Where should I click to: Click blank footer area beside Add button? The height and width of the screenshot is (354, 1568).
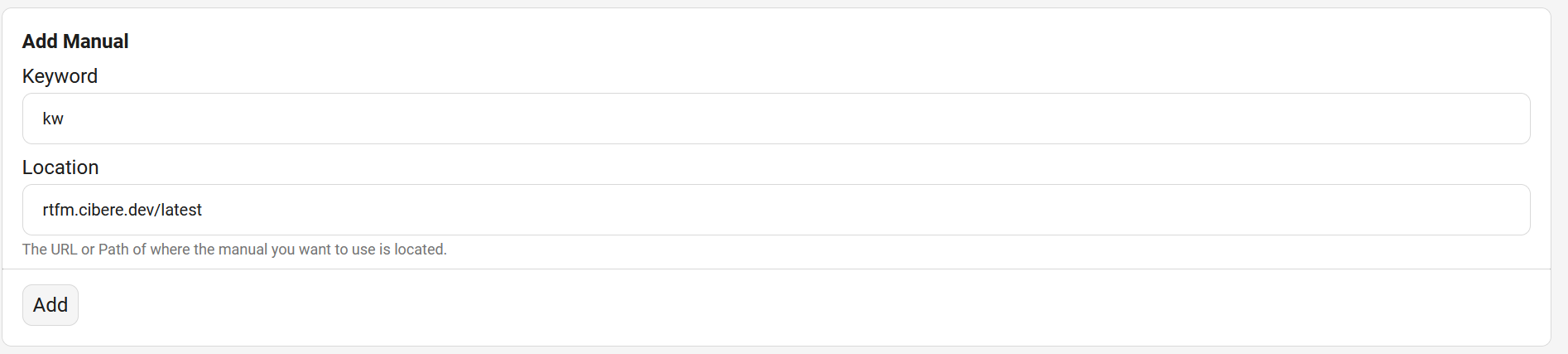pos(745,306)
